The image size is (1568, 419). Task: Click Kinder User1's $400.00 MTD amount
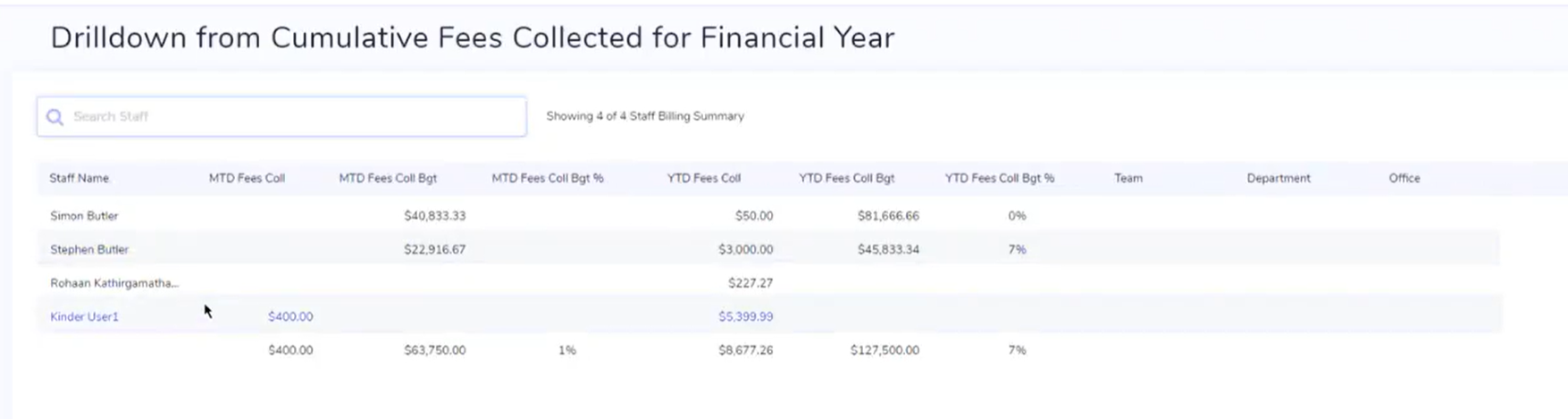290,317
